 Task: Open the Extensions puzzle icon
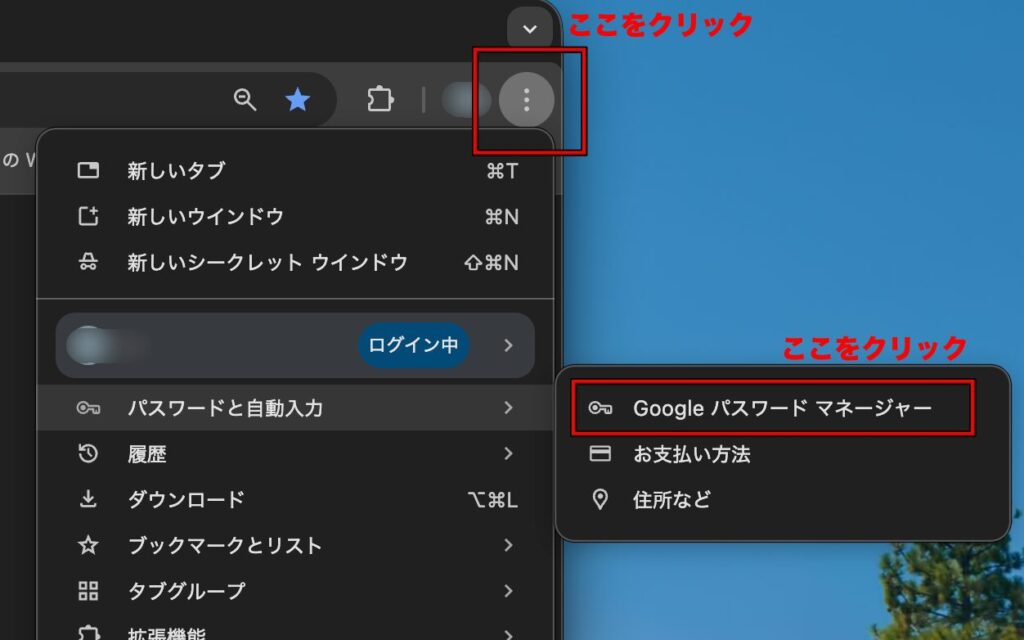[x=380, y=99]
